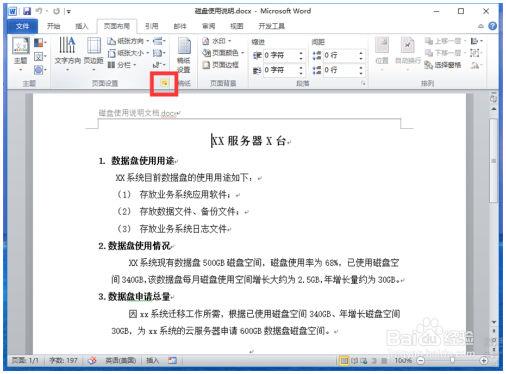506x374 pixels.
Task: Toggle the macro recording status bar icon
Action: click(x=172, y=360)
